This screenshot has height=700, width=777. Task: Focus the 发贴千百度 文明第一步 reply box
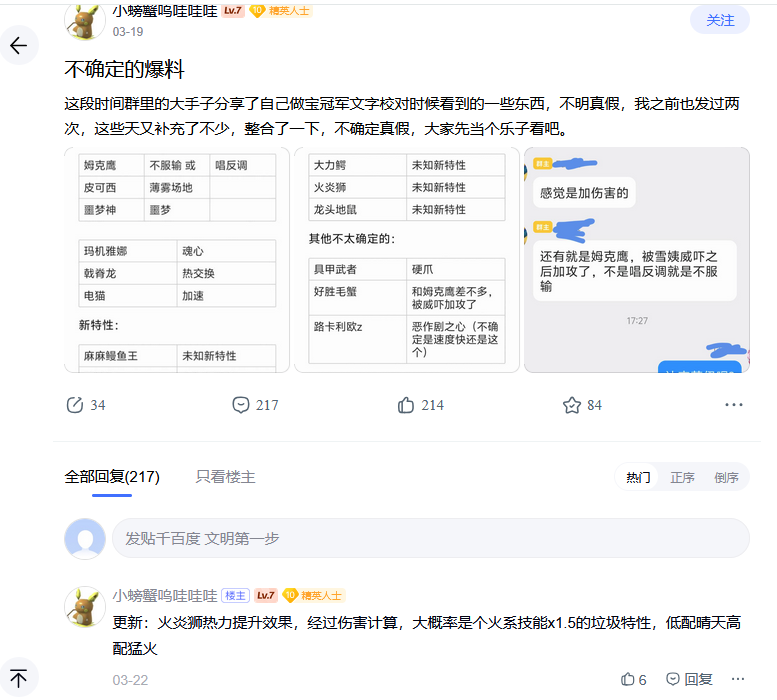tap(431, 538)
